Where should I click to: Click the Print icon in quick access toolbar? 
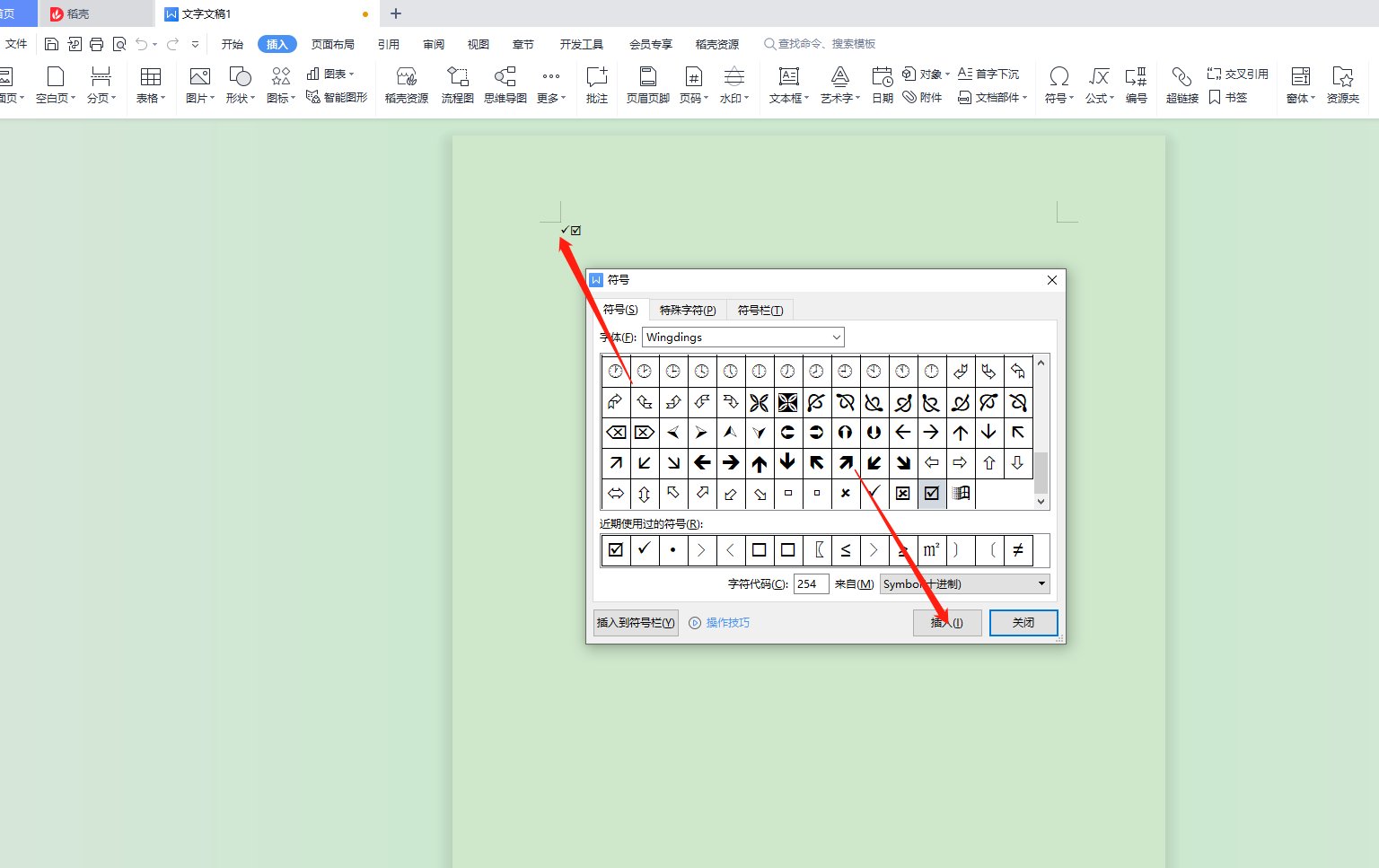(96, 44)
